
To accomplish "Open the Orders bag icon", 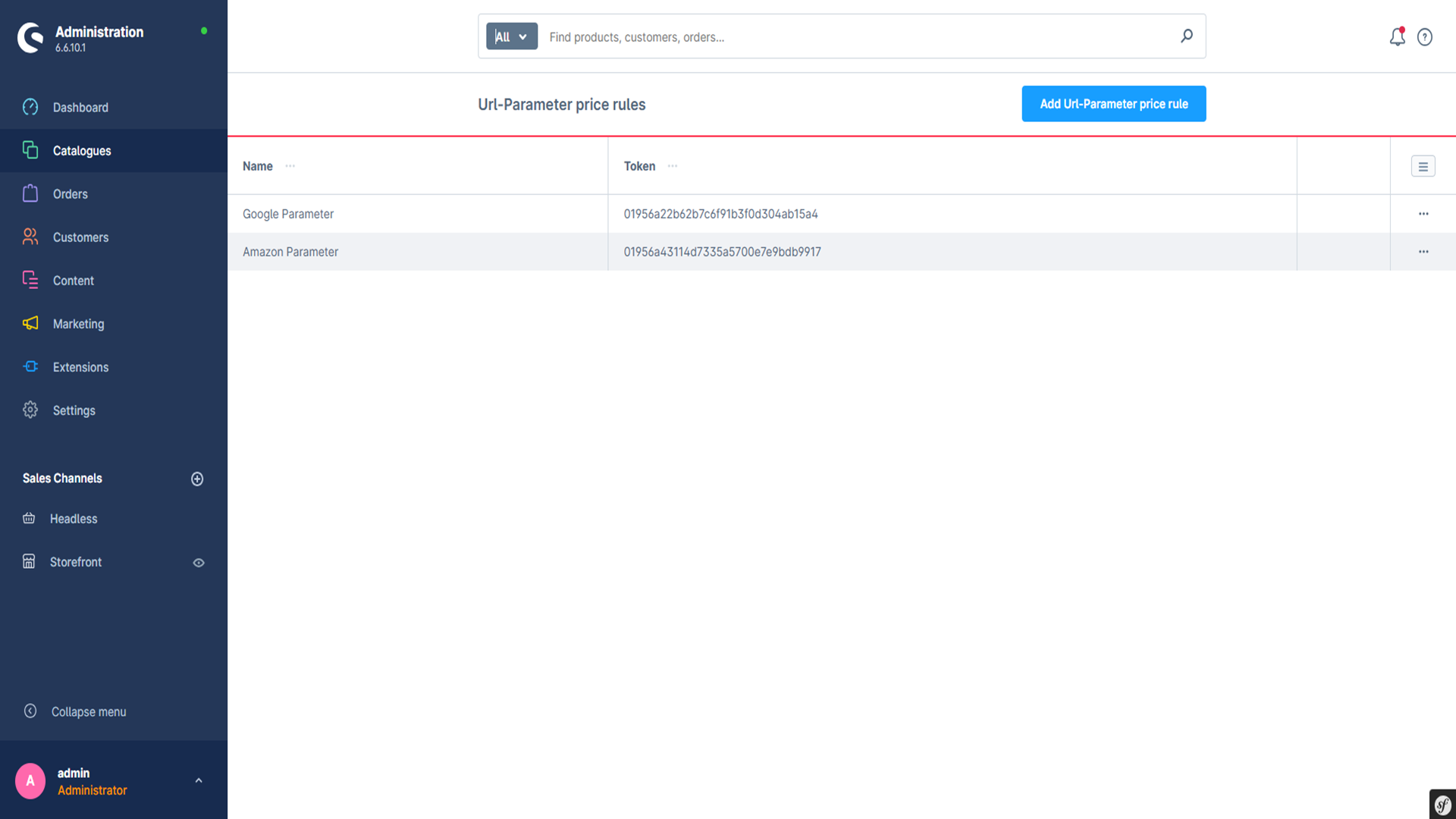I will (30, 193).
